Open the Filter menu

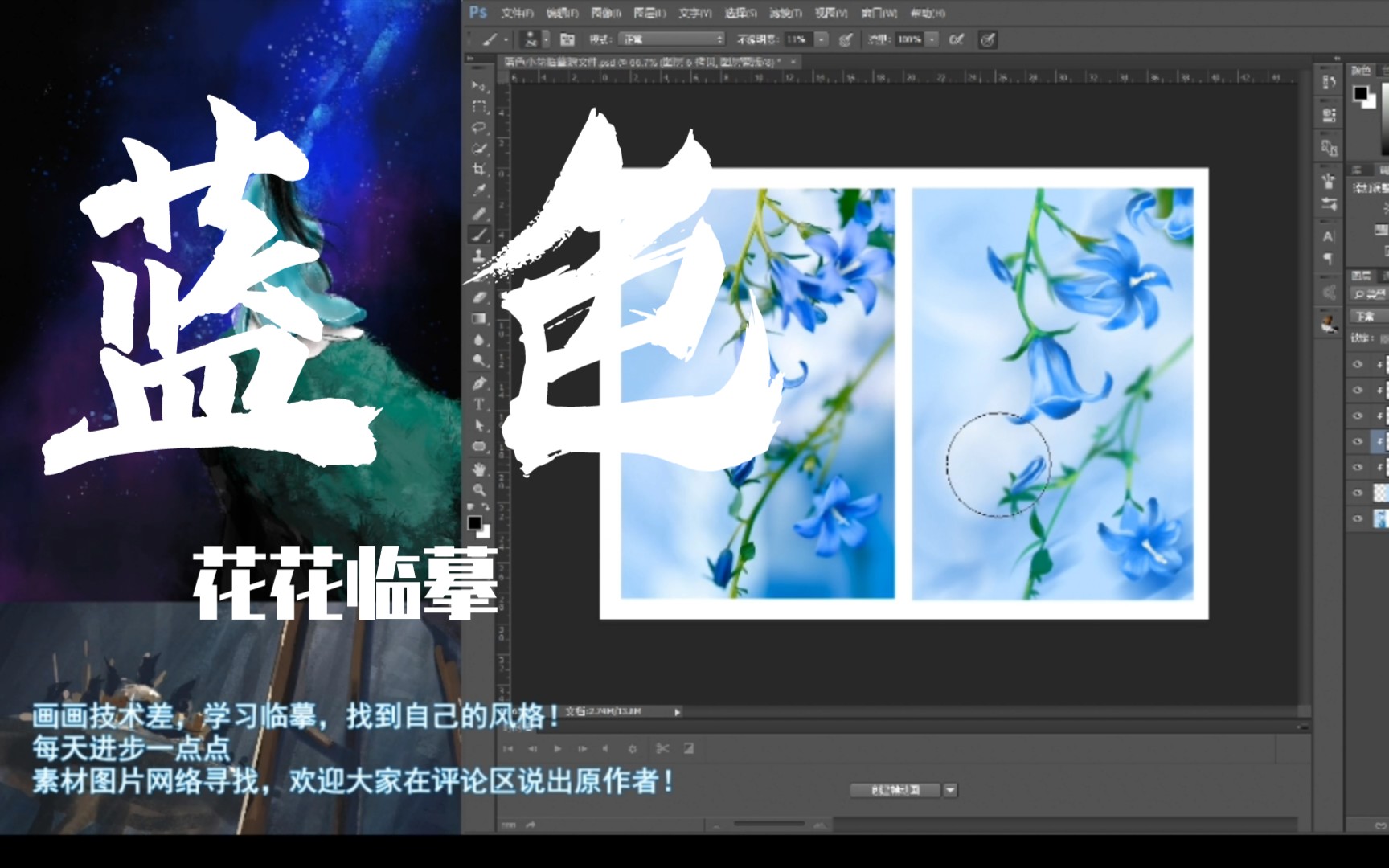pyautogui.click(x=785, y=13)
